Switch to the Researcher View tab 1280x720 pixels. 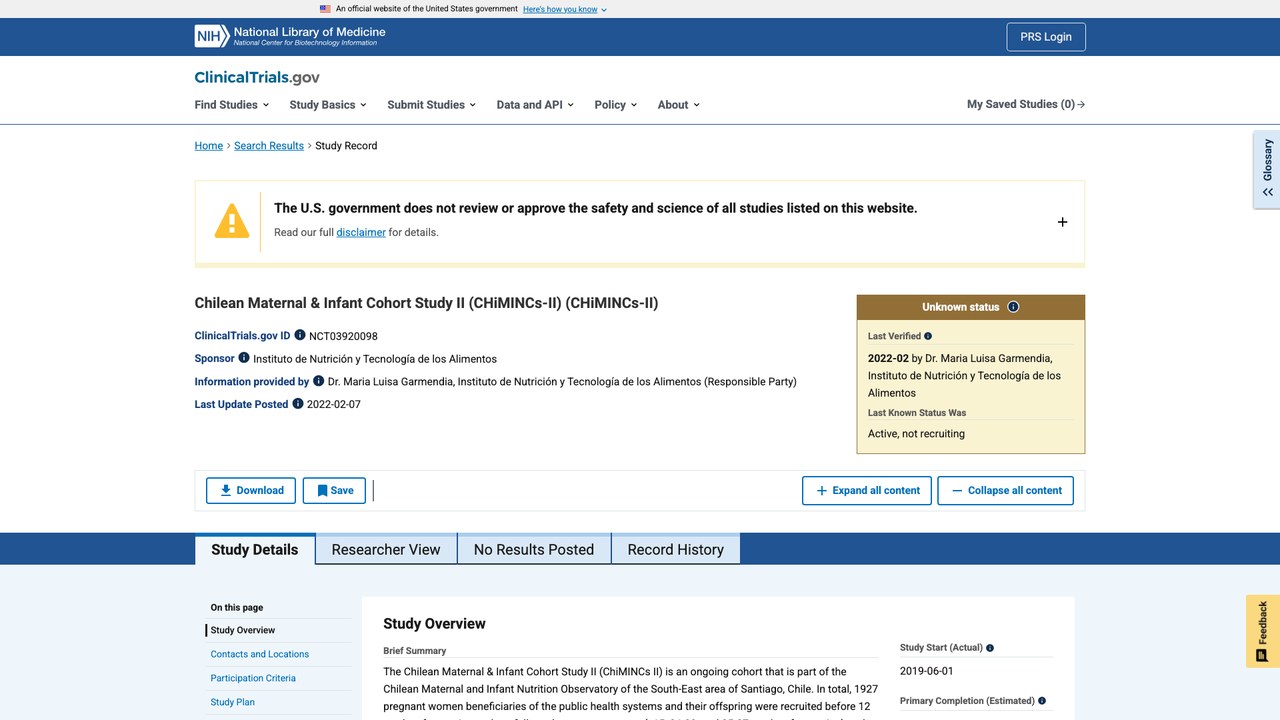click(386, 549)
